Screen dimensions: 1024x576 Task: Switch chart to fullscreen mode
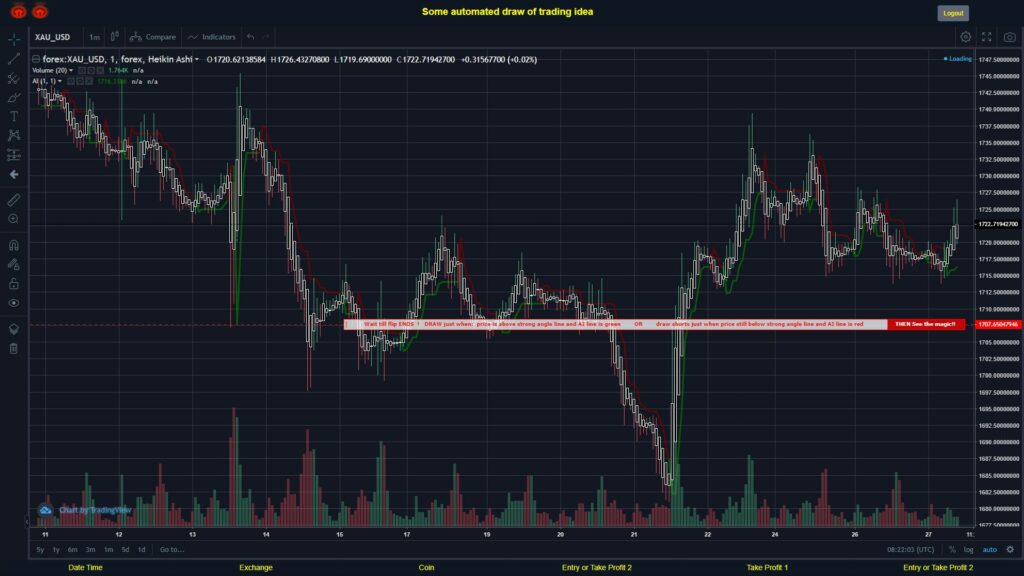tap(987, 37)
